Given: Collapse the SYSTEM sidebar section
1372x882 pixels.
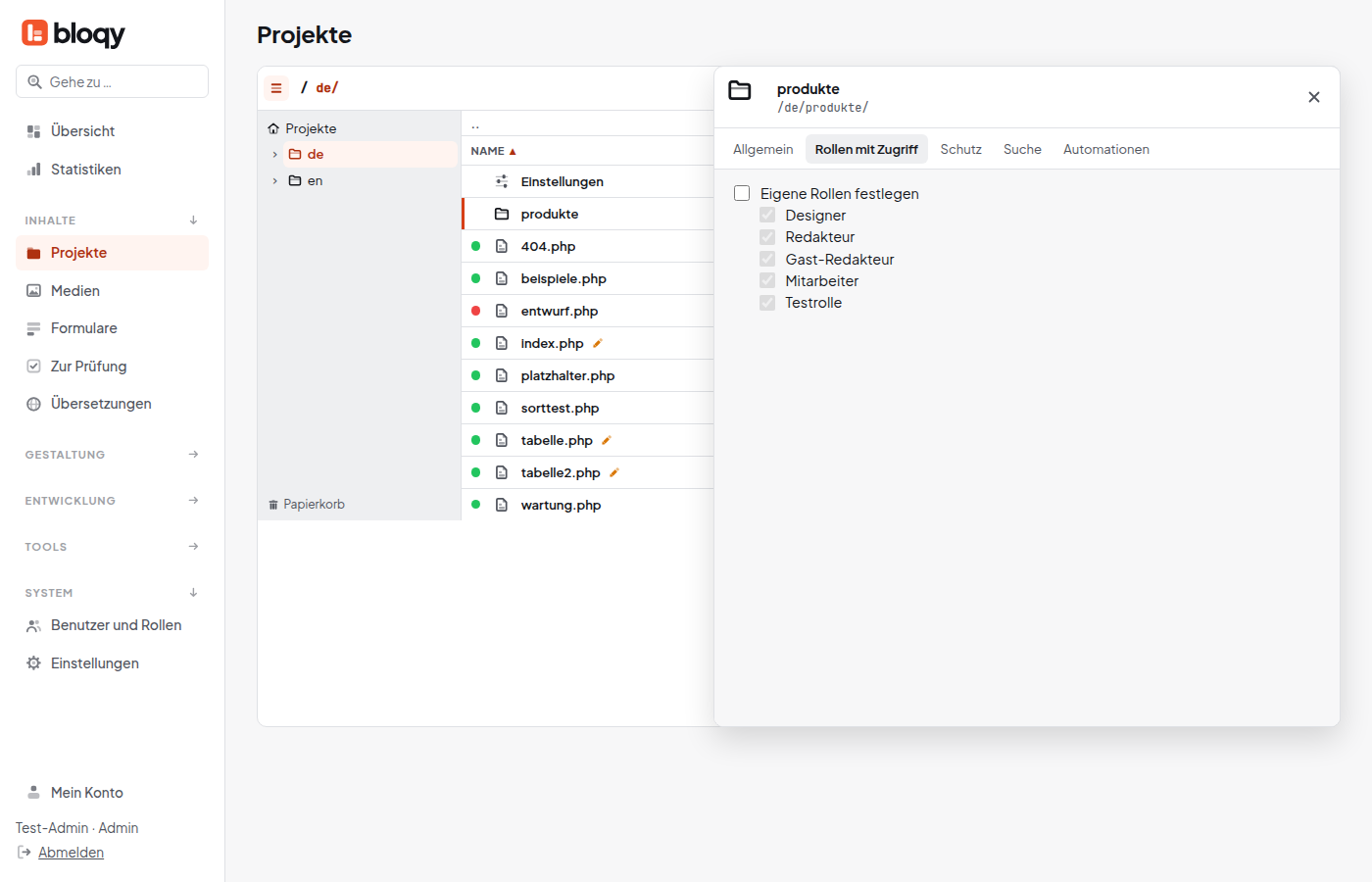Looking at the screenshot, I should pos(193,593).
